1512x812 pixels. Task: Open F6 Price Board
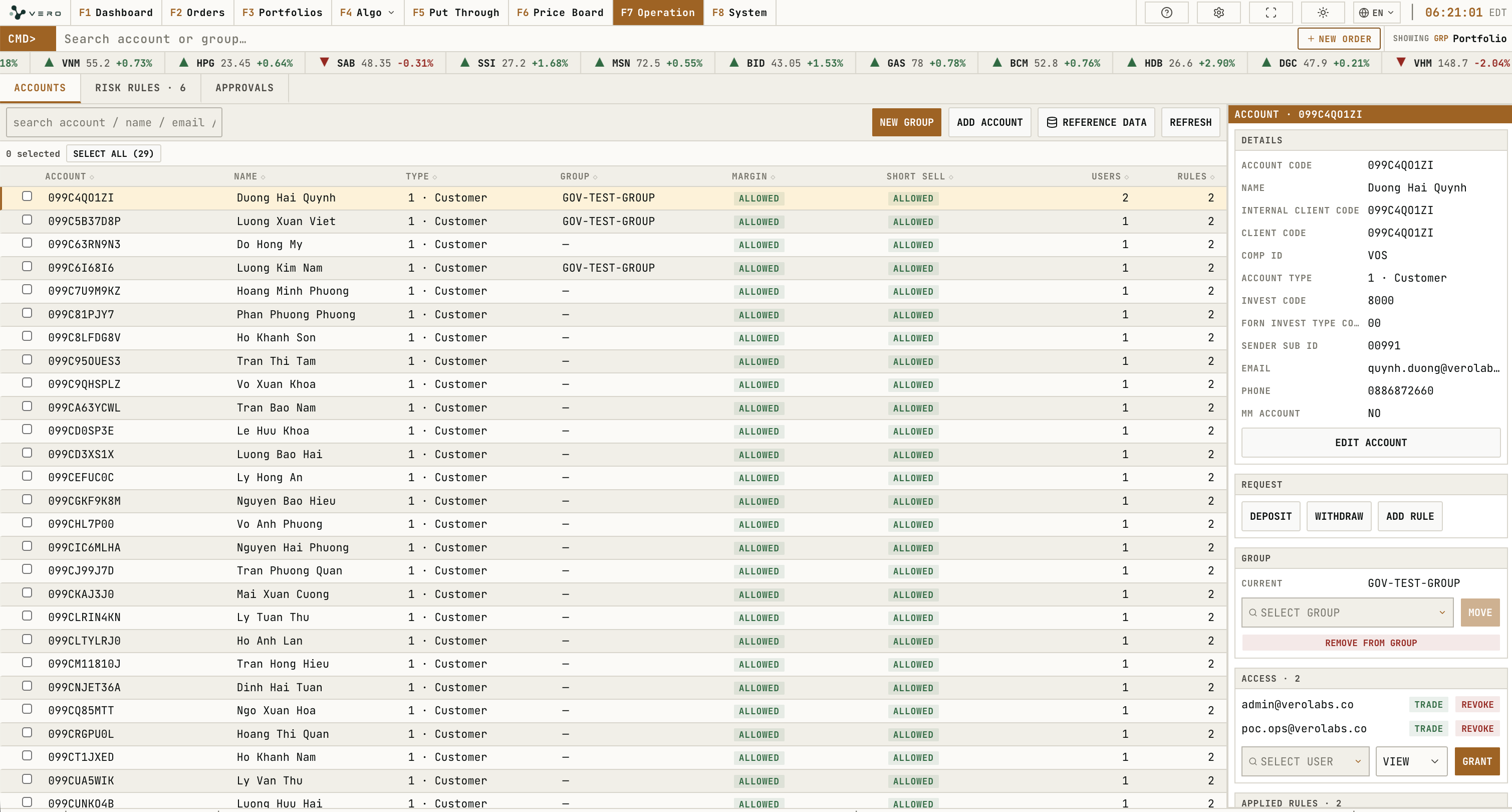(560, 13)
